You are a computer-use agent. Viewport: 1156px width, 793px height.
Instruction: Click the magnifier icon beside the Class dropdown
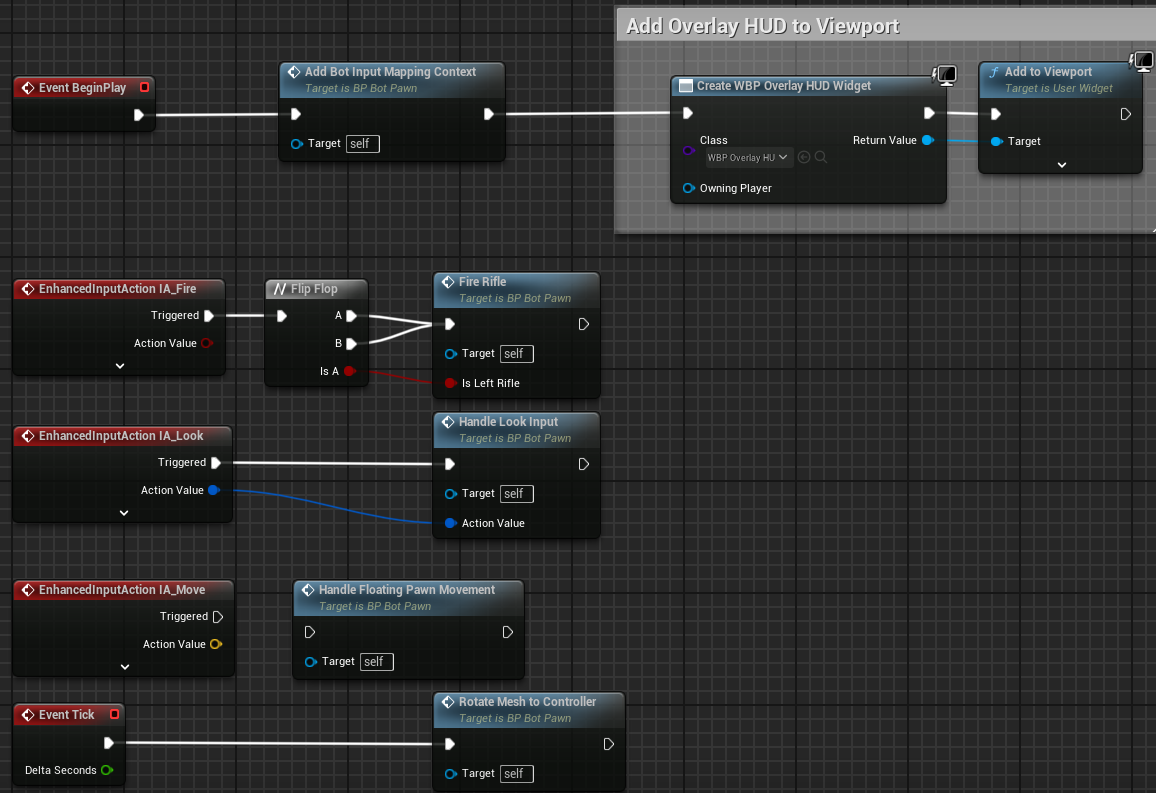(820, 157)
